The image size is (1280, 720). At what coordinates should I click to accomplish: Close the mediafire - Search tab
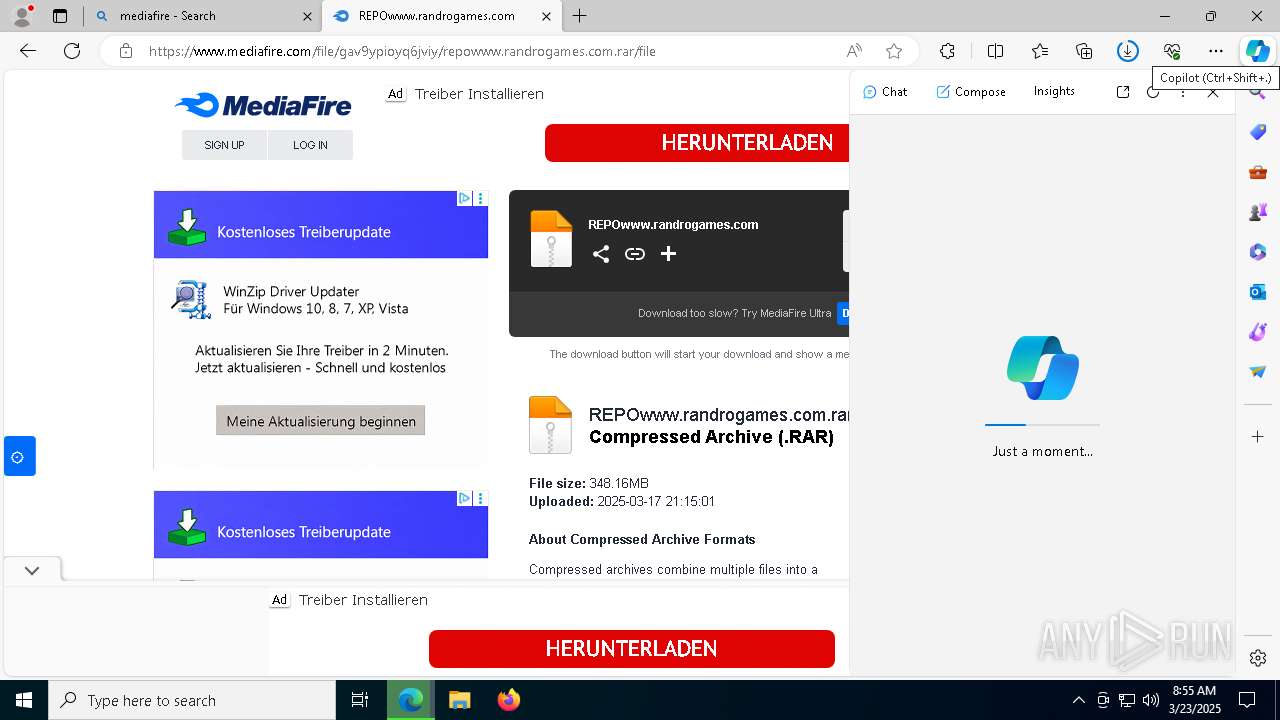tap(307, 16)
